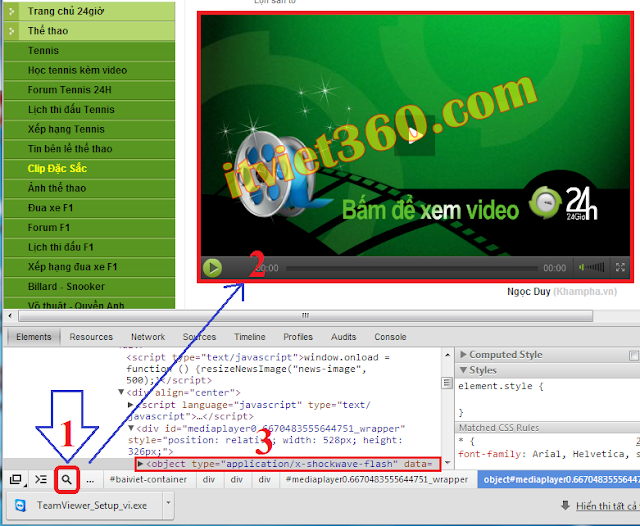640x526 pixels.
Task: Select the object type="application/x-shockwave-flash" line
Action: point(289,464)
